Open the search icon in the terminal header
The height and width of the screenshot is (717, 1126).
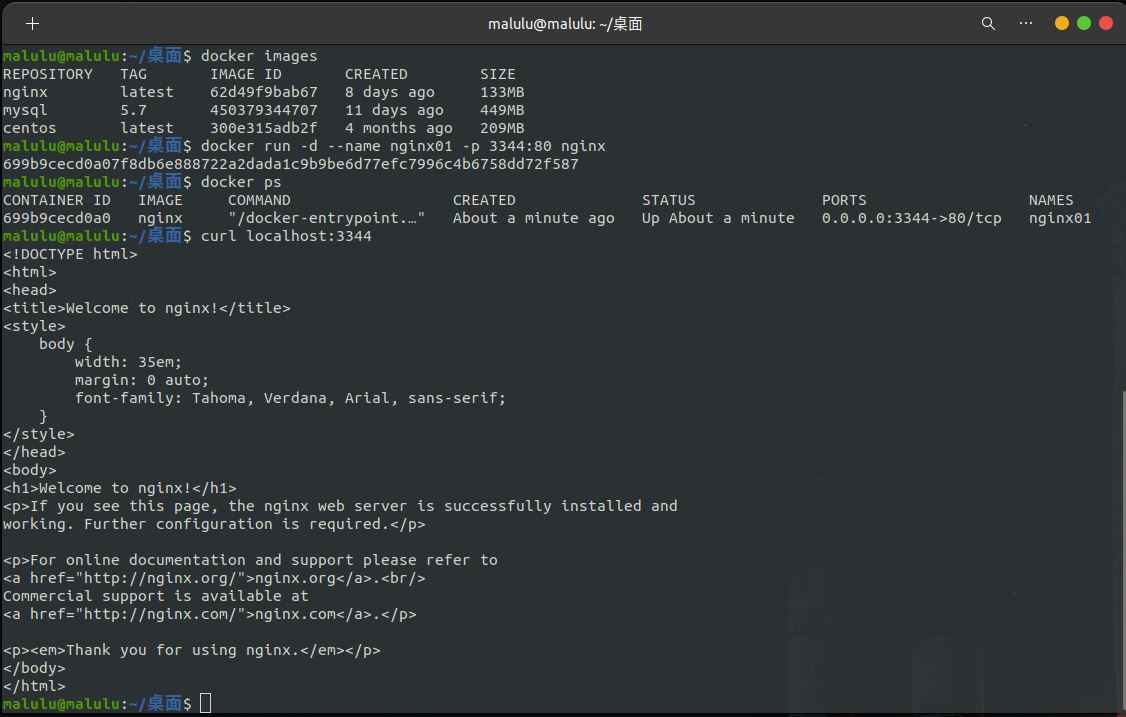tap(988, 22)
